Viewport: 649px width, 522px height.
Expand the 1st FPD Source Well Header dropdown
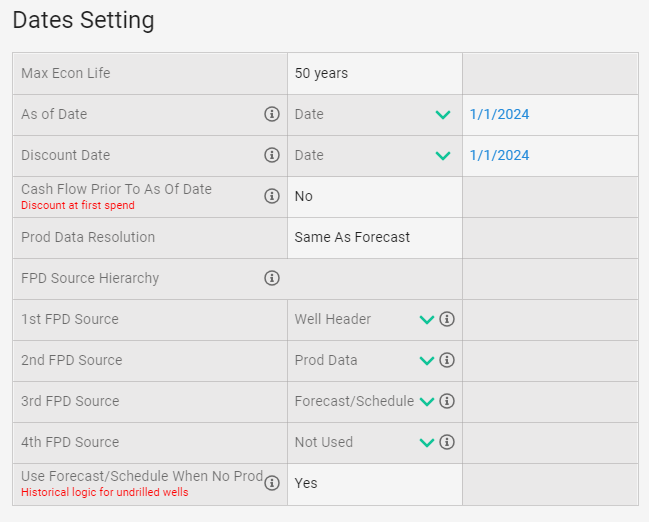coord(426,320)
